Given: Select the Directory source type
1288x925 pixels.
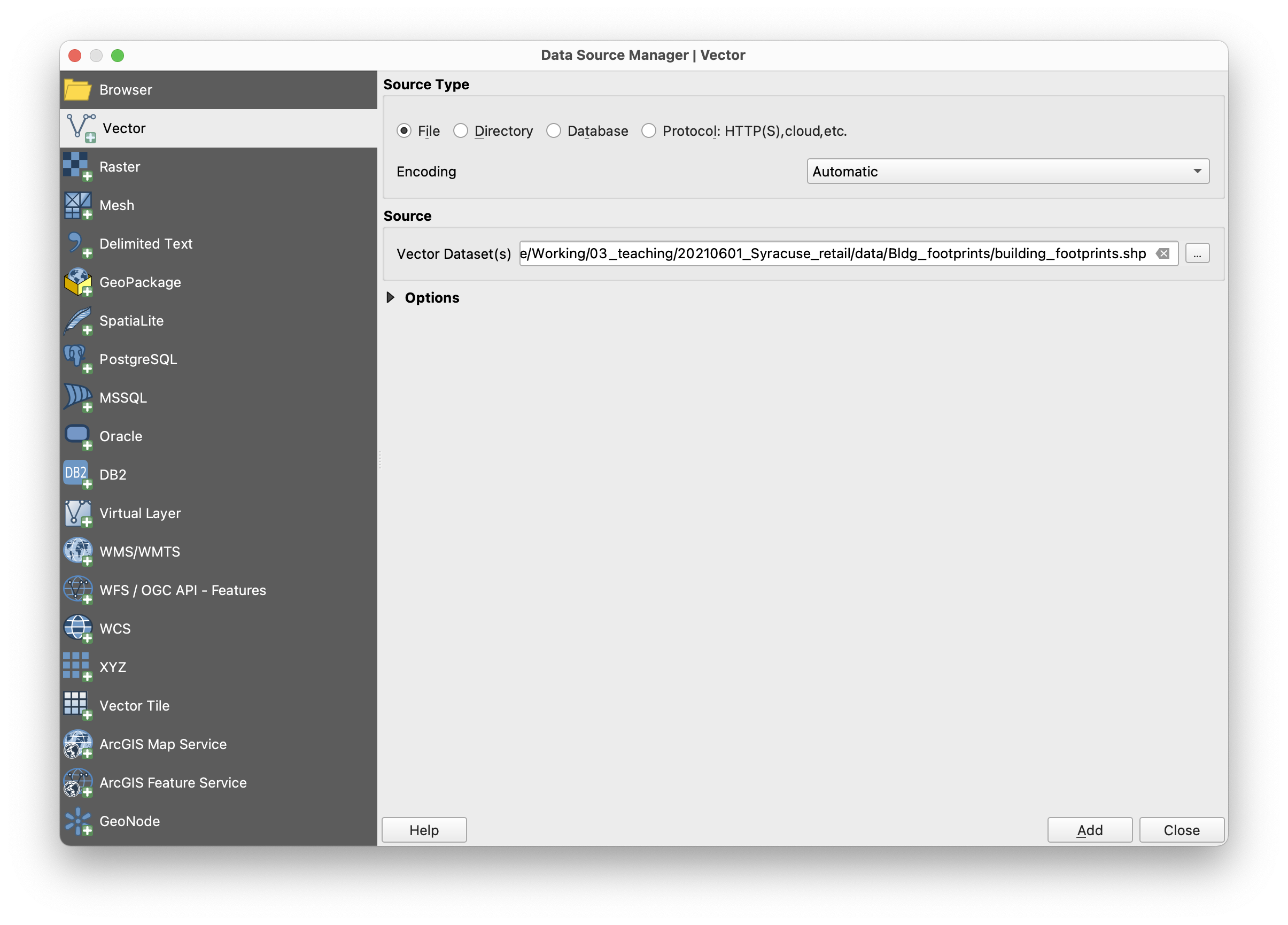Looking at the screenshot, I should [x=461, y=131].
